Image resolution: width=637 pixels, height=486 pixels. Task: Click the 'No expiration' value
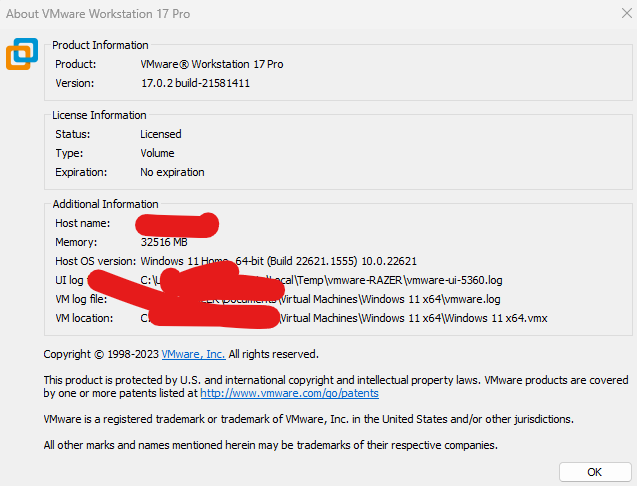pyautogui.click(x=172, y=172)
